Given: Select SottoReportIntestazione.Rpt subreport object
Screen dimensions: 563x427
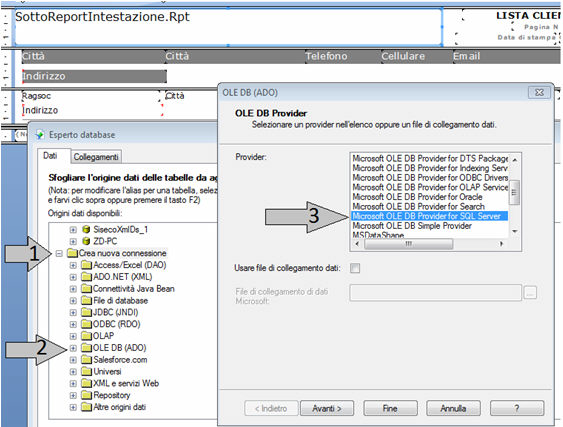Looking at the screenshot, I should [x=228, y=27].
